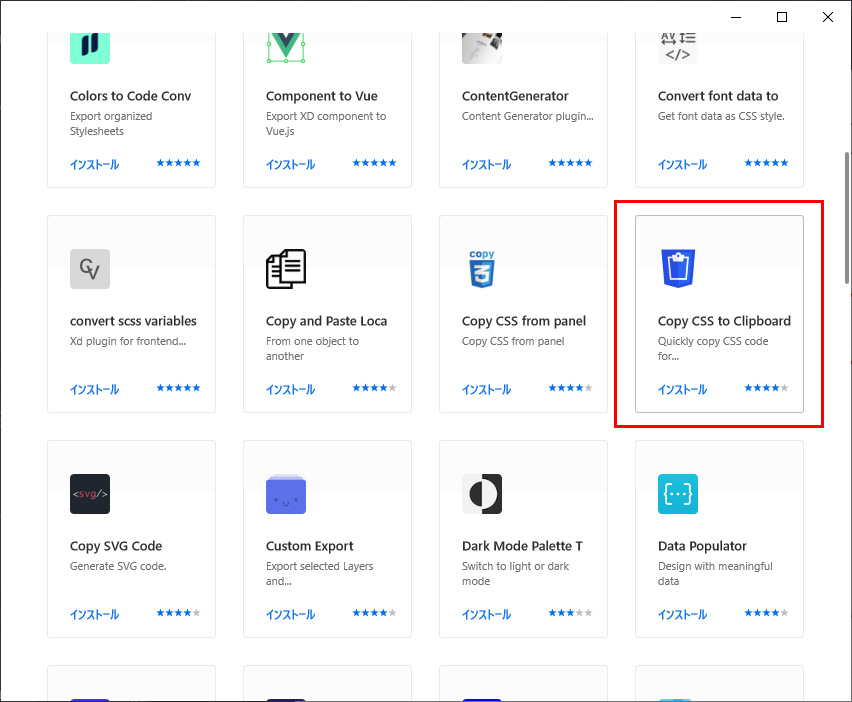Image resolution: width=852 pixels, height=702 pixels.
Task: Install the Copy CSS from panel plugin
Action: (486, 390)
